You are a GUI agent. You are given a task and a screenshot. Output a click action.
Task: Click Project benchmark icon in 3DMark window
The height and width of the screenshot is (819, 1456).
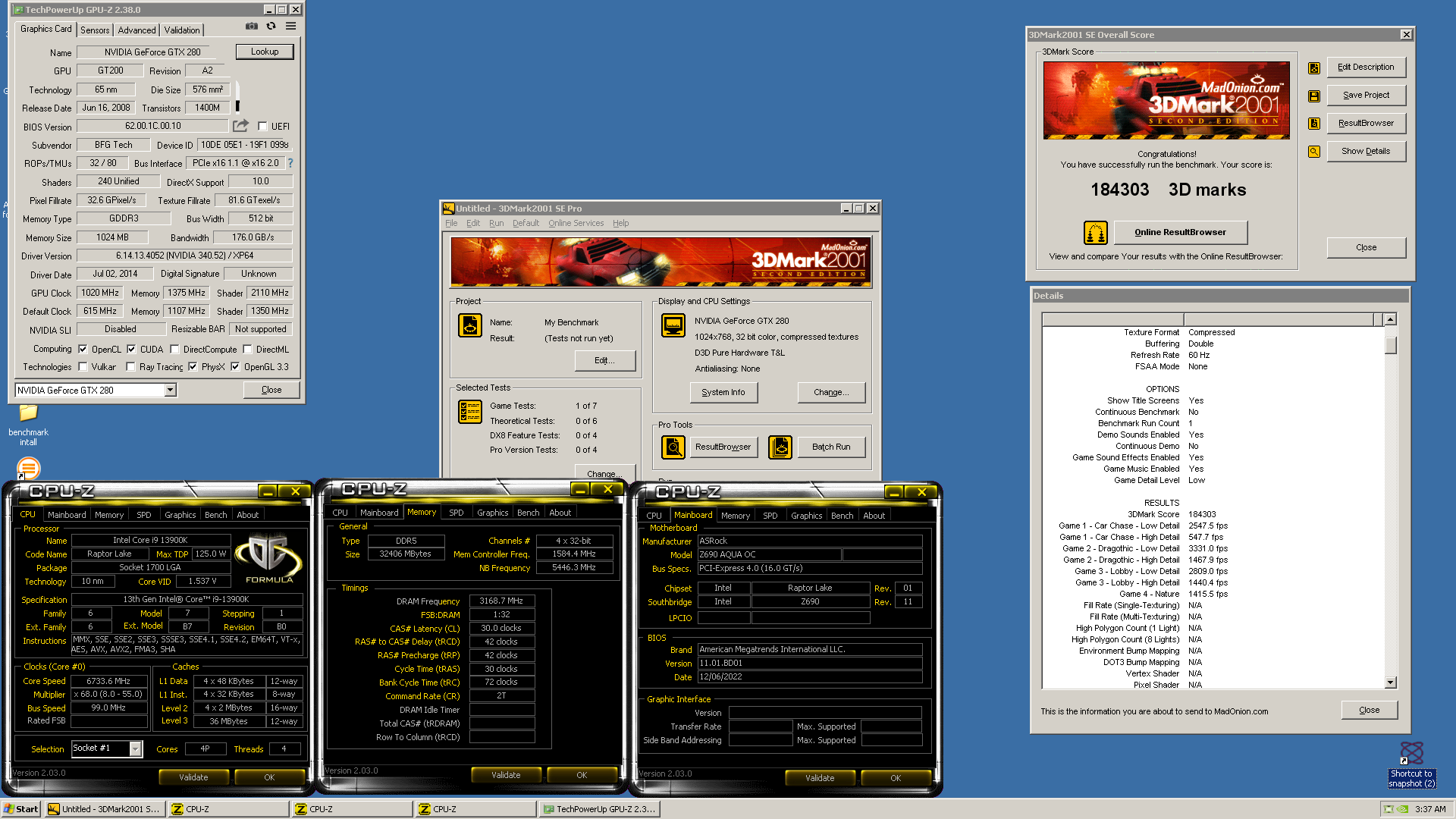(x=470, y=325)
